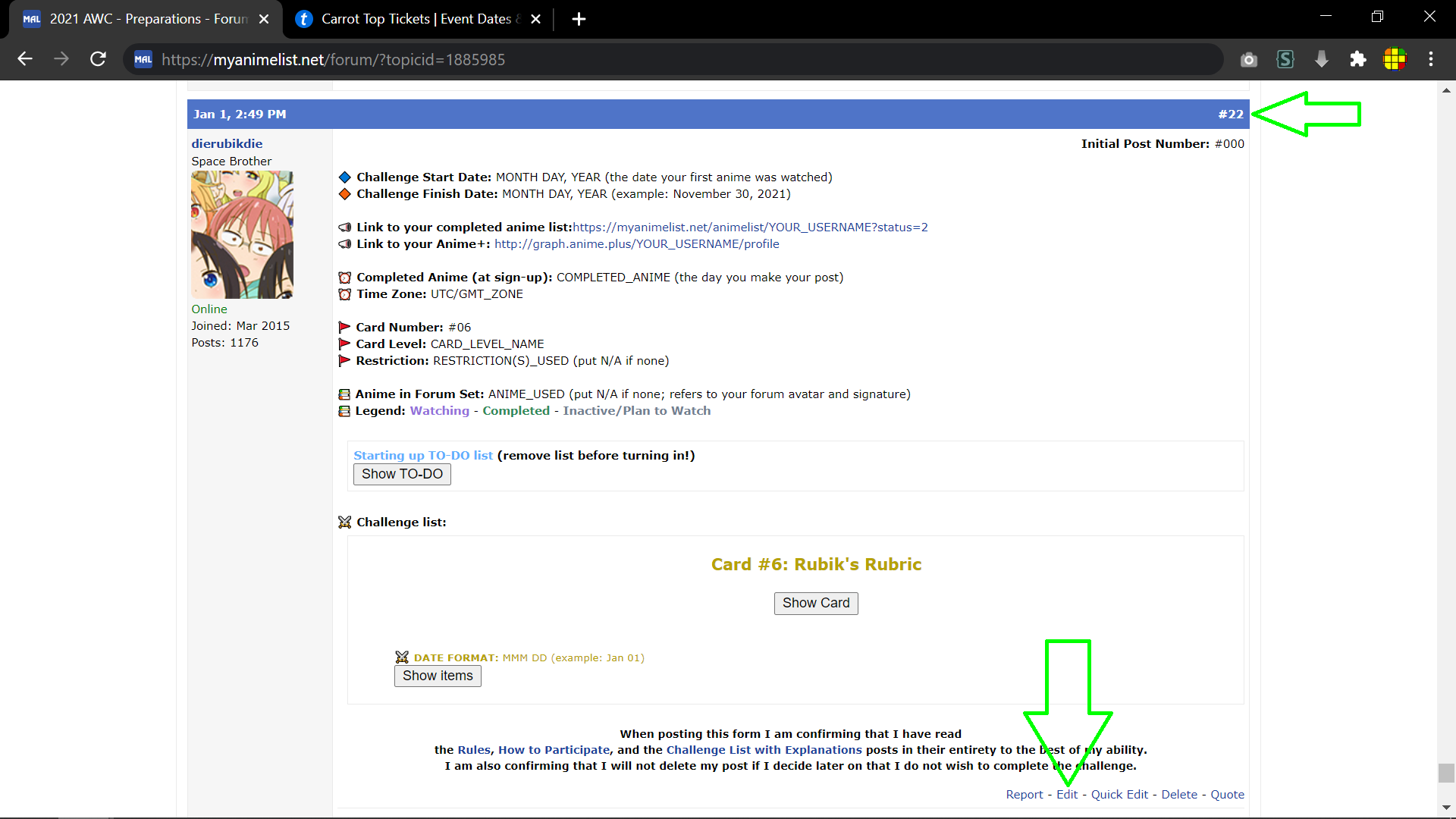Click the vertical scrollbar thumb
The height and width of the screenshot is (819, 1456).
[x=1446, y=773]
